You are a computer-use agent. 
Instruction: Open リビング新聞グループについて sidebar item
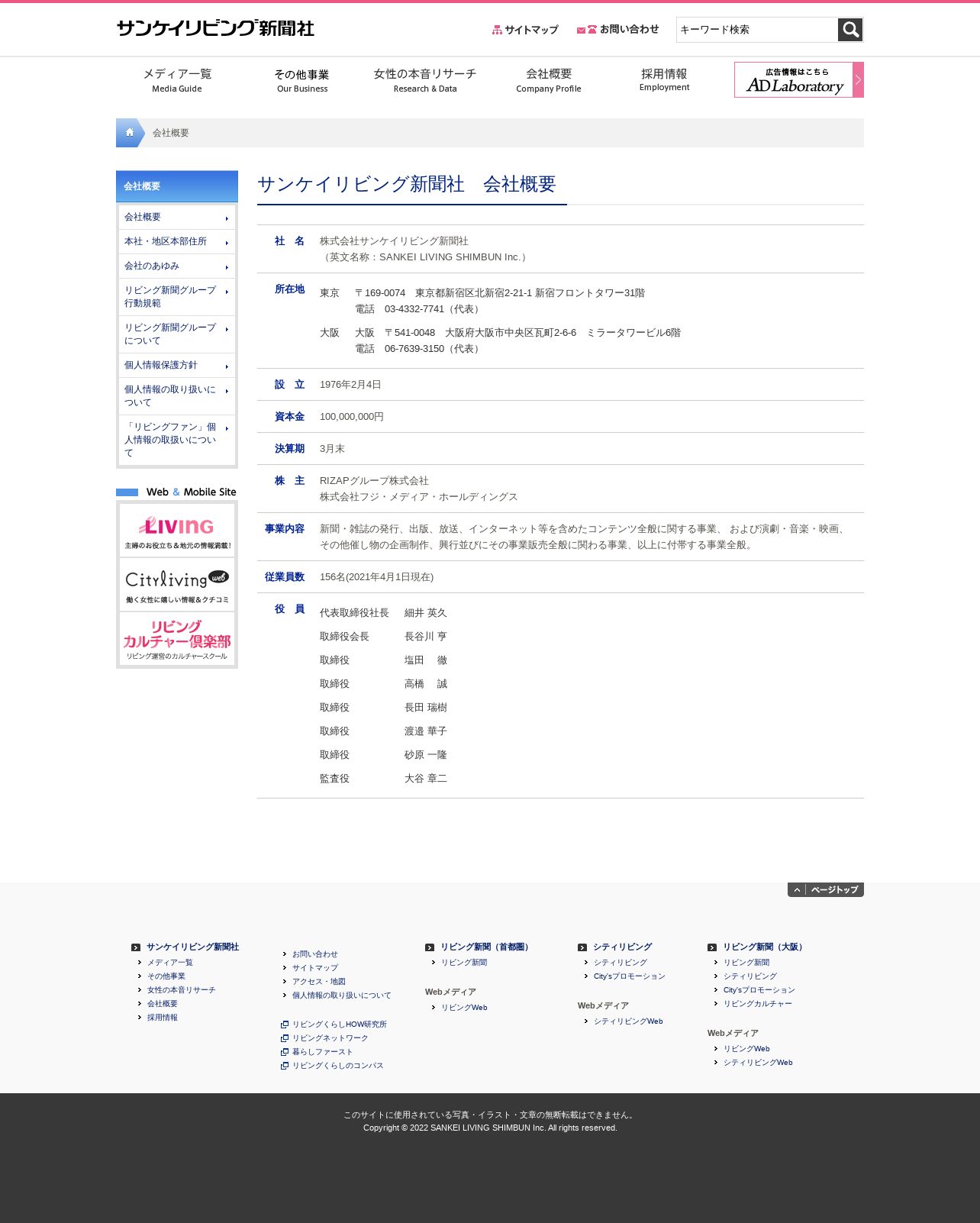pos(177,334)
